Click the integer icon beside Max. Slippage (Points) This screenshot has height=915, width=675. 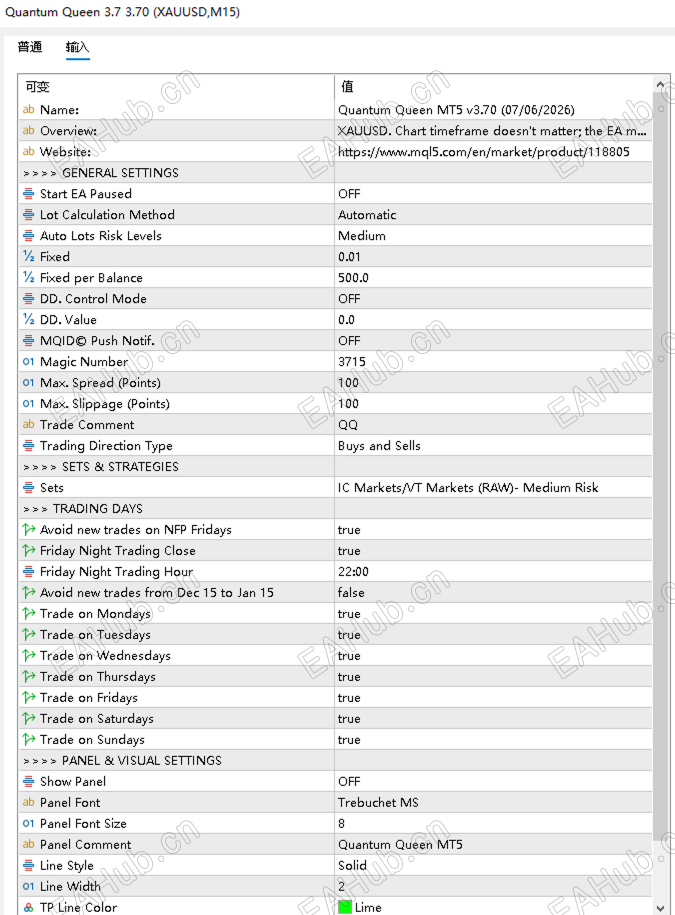coord(28,404)
